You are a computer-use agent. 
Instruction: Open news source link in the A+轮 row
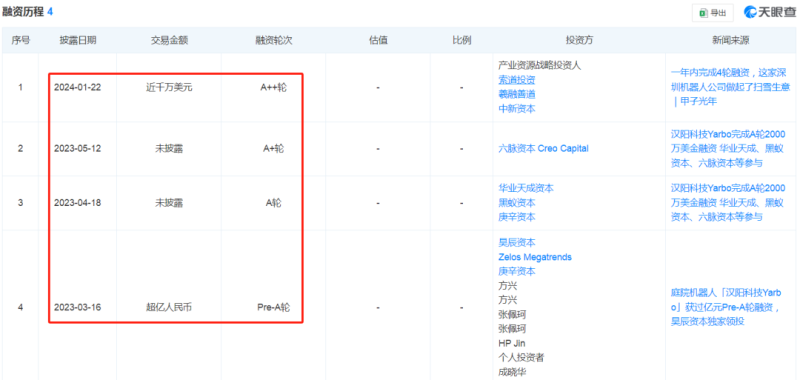(728, 148)
